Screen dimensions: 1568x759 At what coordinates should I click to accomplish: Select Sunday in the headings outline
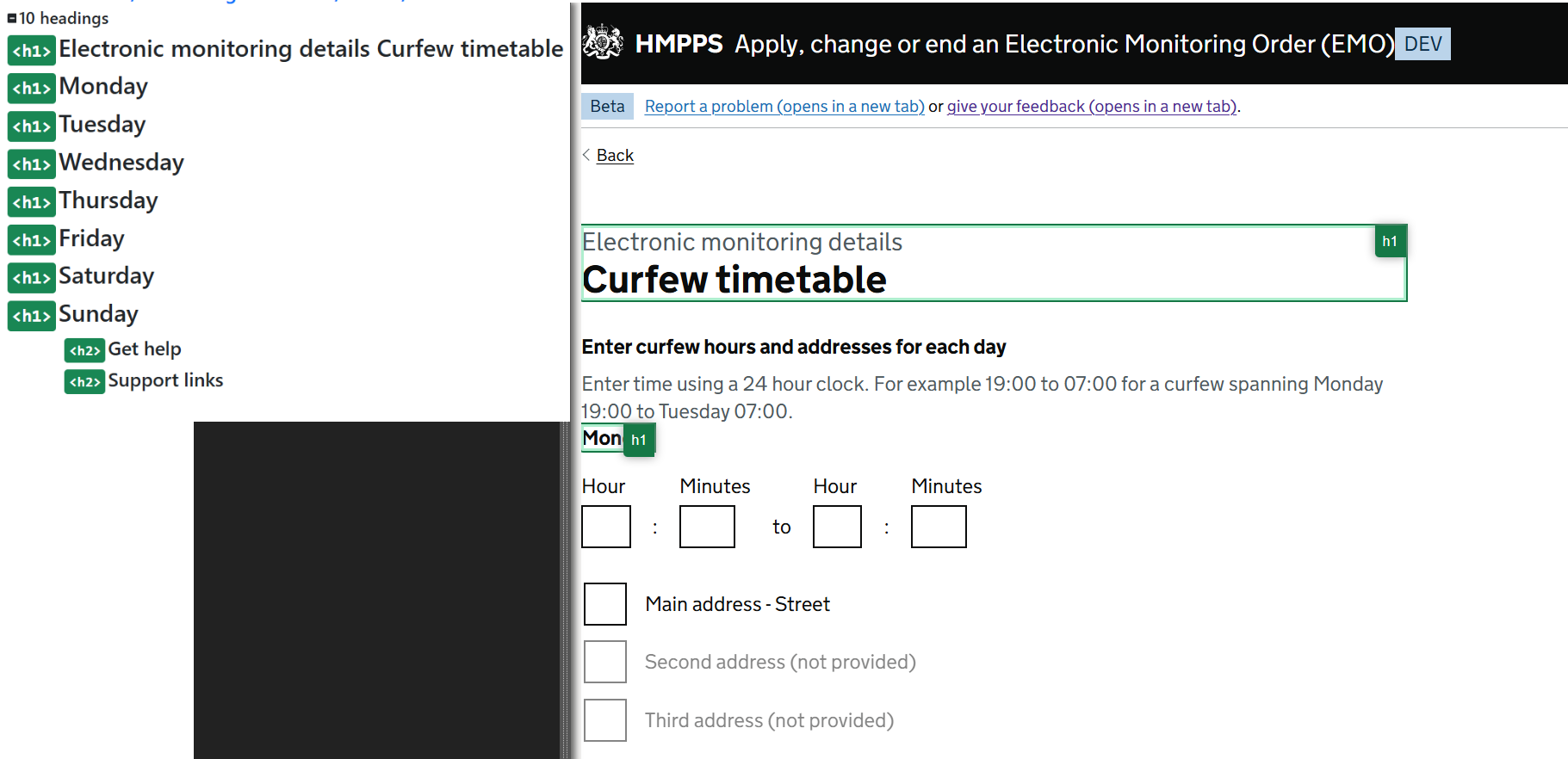pos(98,314)
